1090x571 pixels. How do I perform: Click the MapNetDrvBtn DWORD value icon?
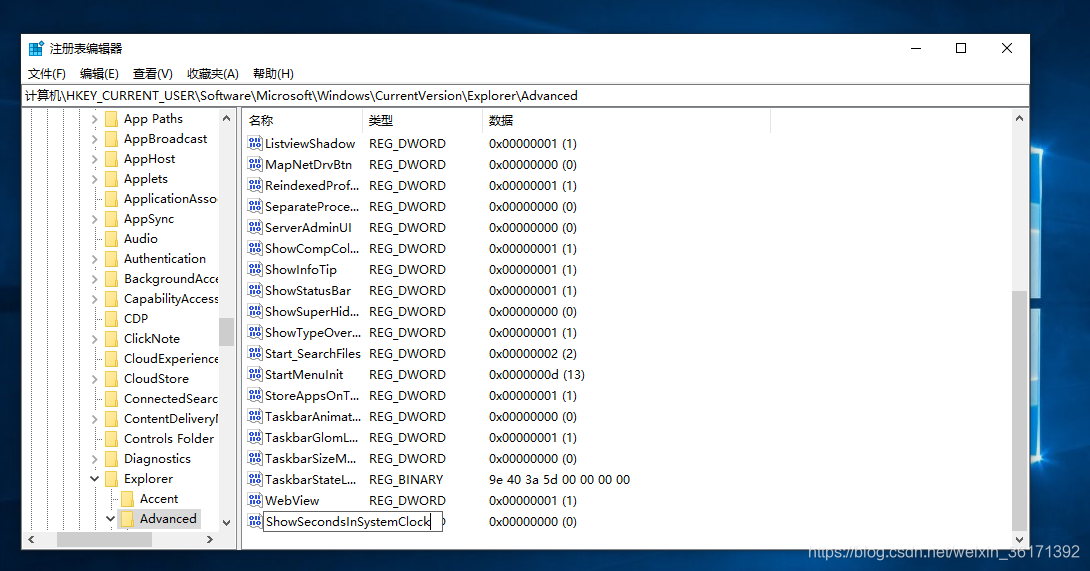(254, 164)
